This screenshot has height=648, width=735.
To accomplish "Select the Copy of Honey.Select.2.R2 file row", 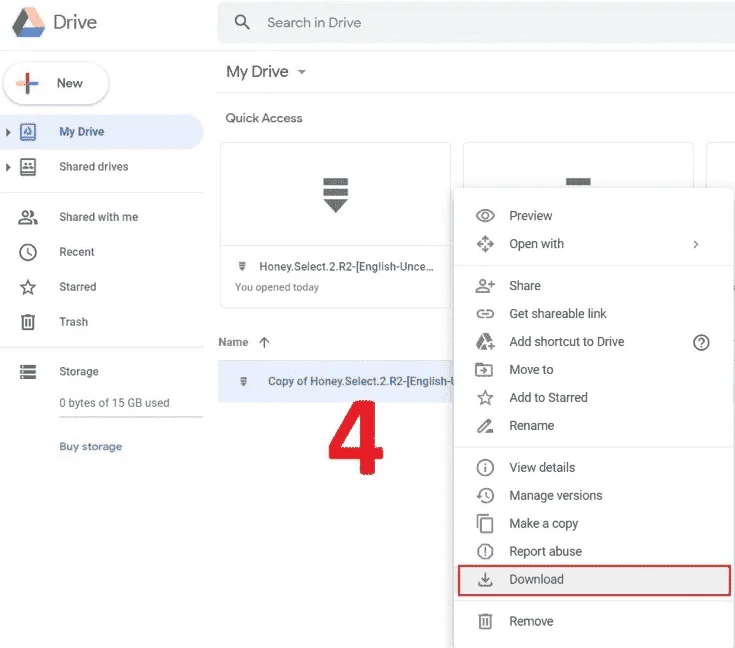I will pos(336,381).
